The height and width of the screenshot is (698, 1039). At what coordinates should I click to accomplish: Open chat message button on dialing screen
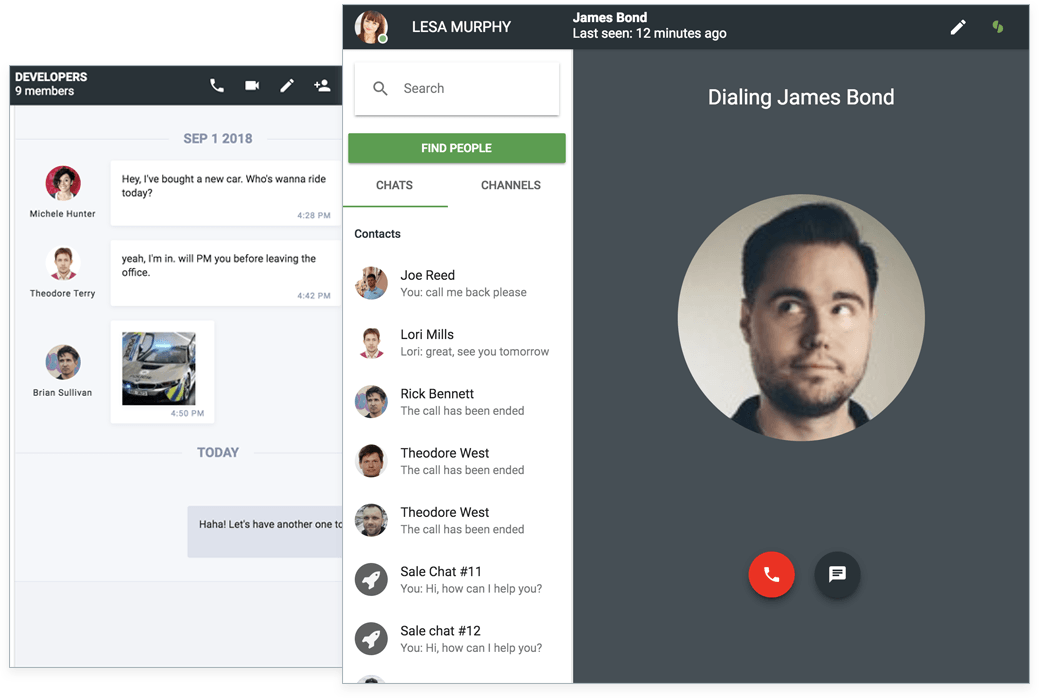[838, 575]
